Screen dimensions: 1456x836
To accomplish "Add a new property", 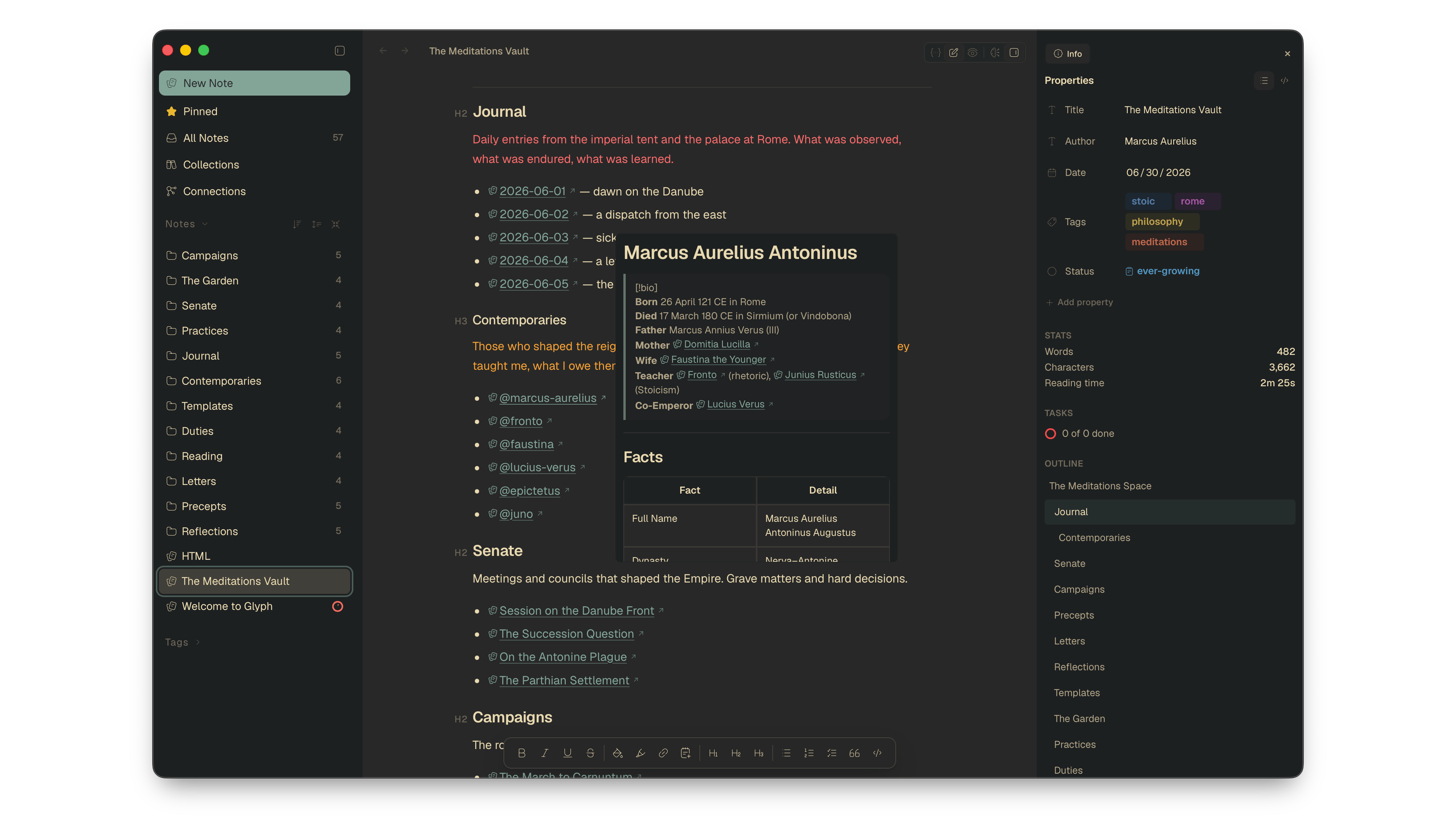I will coord(1079,302).
